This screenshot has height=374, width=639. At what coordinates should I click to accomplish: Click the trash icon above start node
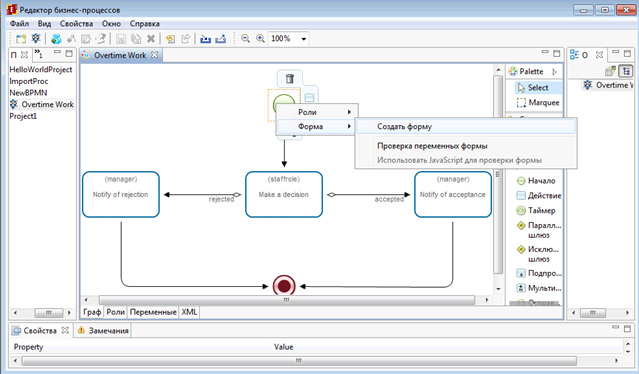[x=289, y=78]
